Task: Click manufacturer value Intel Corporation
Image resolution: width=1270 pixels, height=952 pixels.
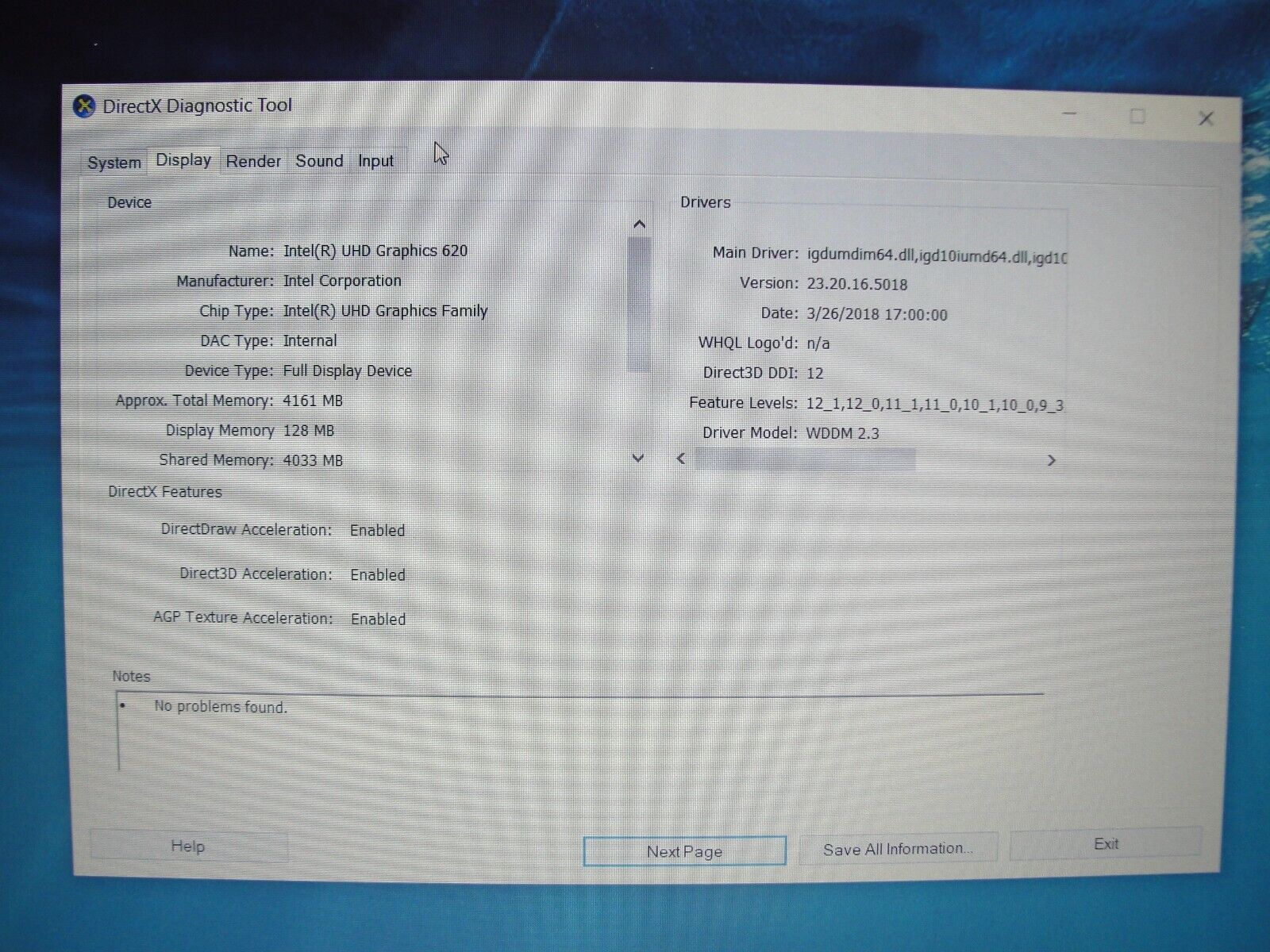Action: (342, 281)
